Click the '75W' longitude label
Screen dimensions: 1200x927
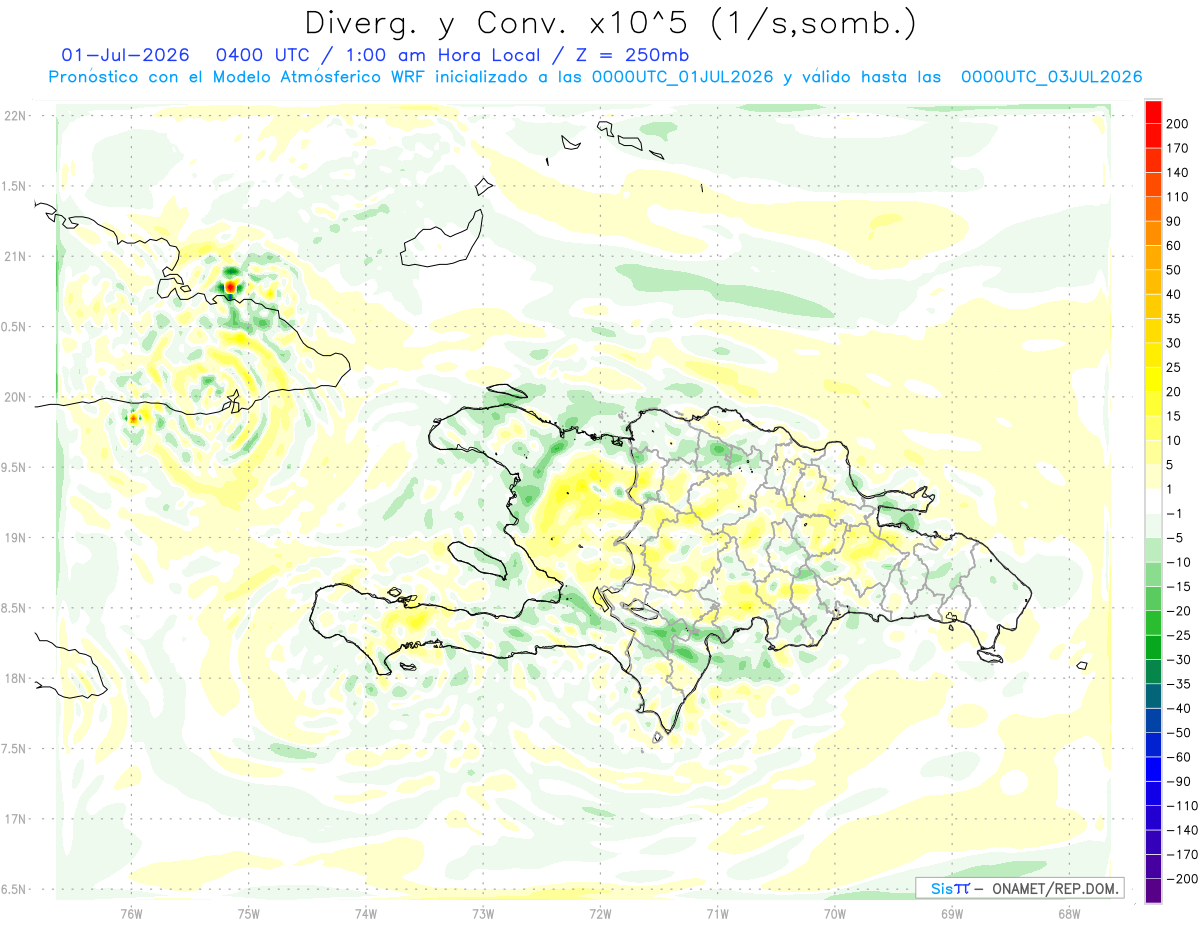click(x=249, y=913)
